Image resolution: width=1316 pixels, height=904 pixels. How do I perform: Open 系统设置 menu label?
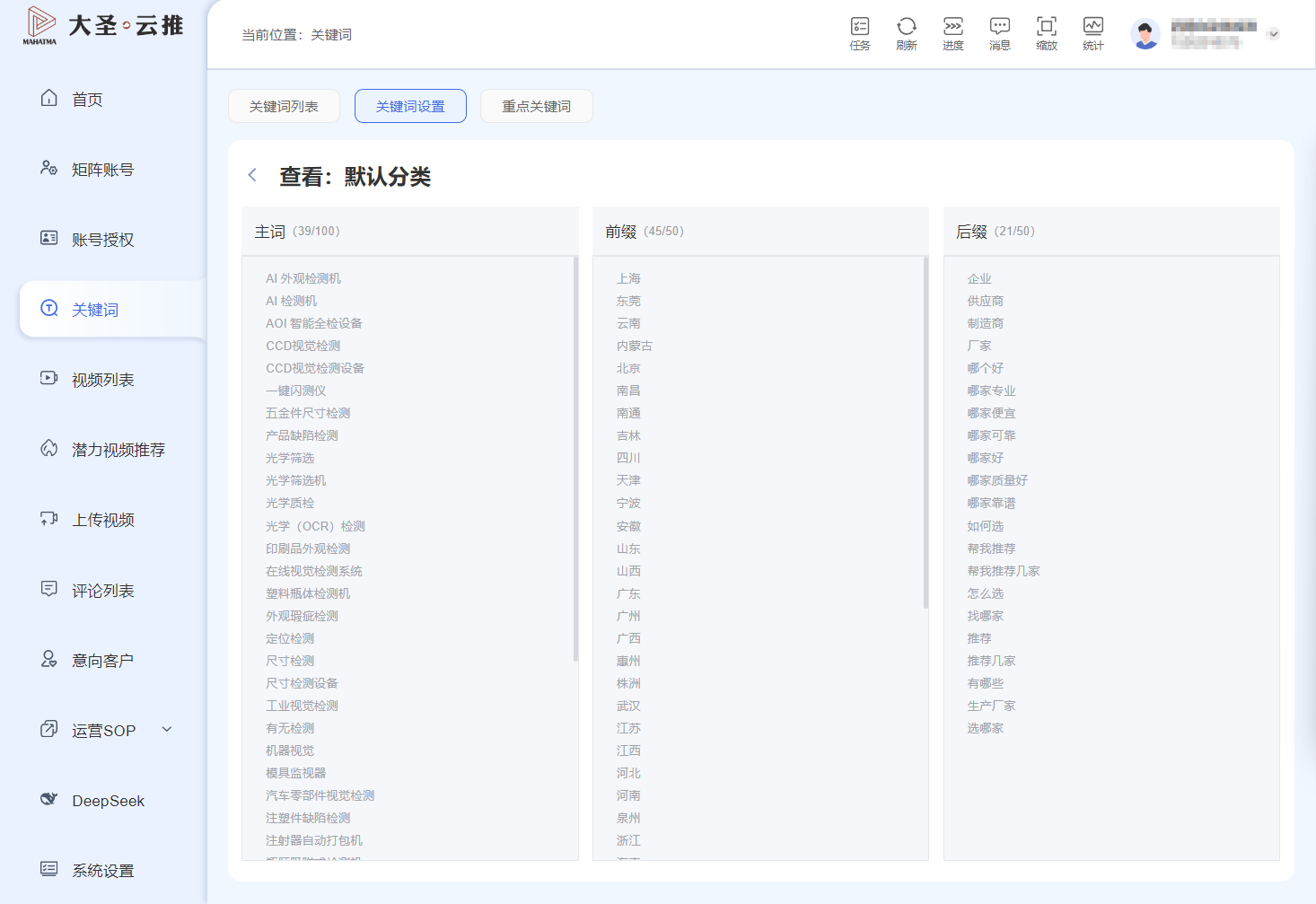coord(103,871)
